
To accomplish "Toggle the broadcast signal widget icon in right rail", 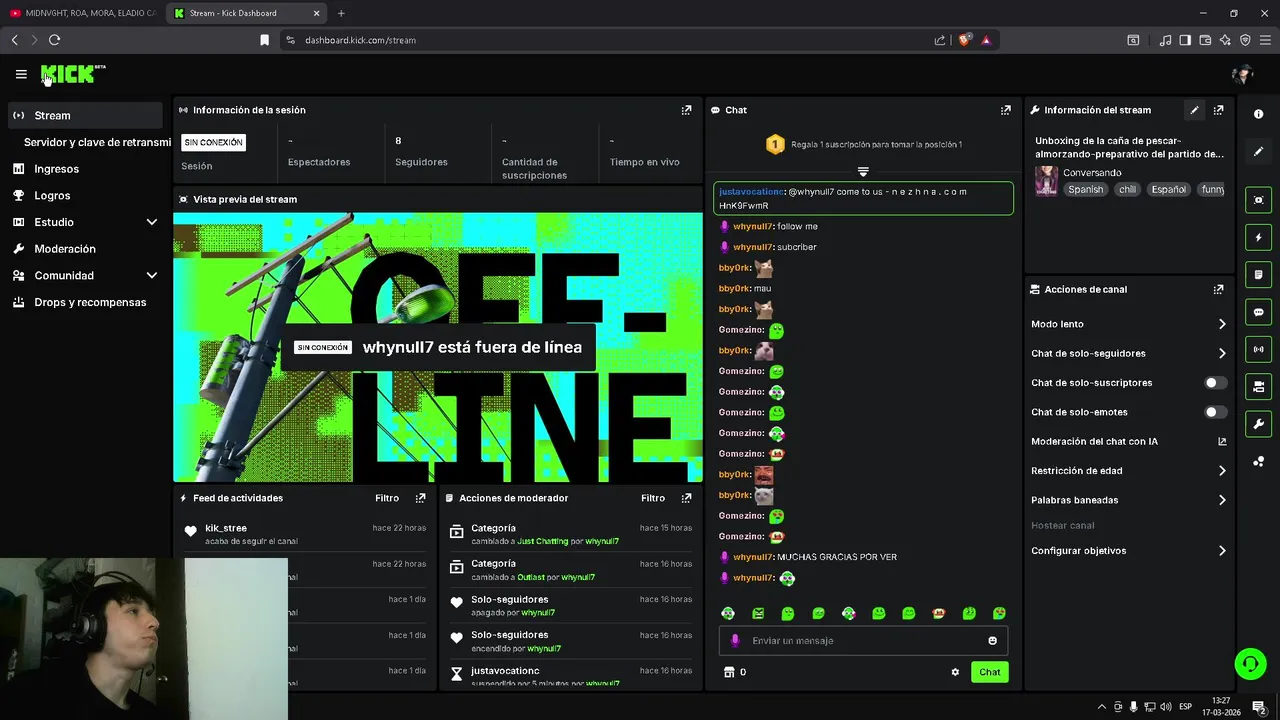I will pos(1258,349).
